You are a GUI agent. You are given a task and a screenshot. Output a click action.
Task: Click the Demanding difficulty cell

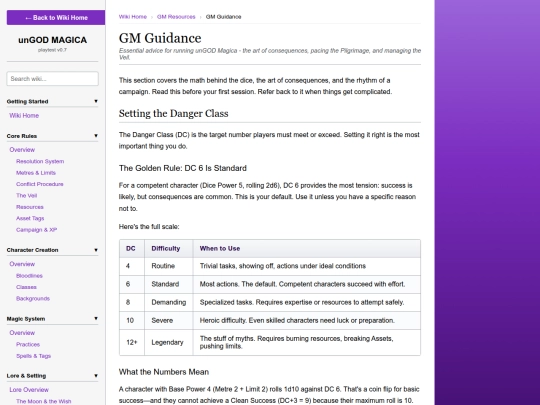[169, 302]
